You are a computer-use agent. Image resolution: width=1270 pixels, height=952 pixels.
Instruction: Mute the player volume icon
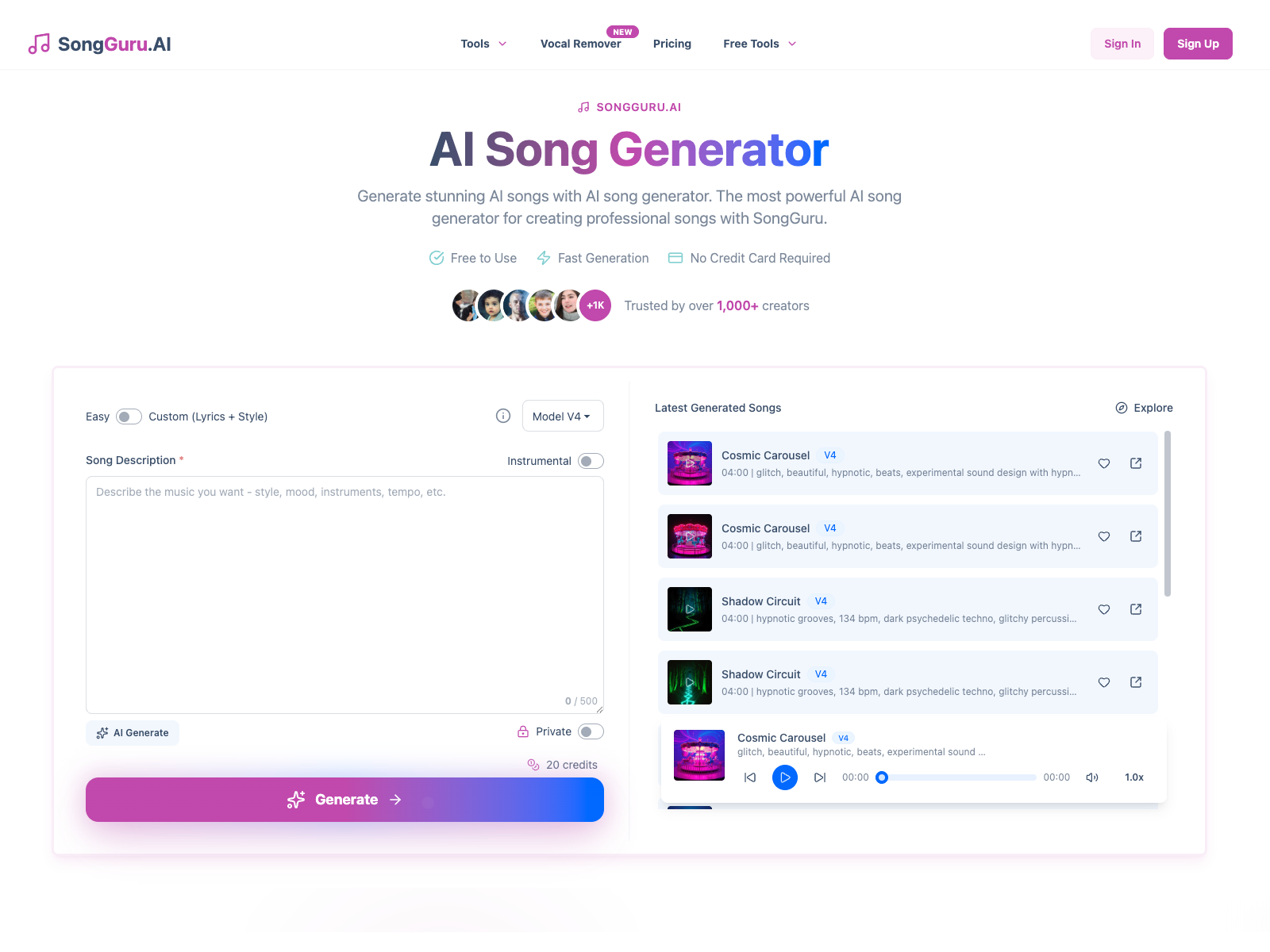[x=1092, y=777]
